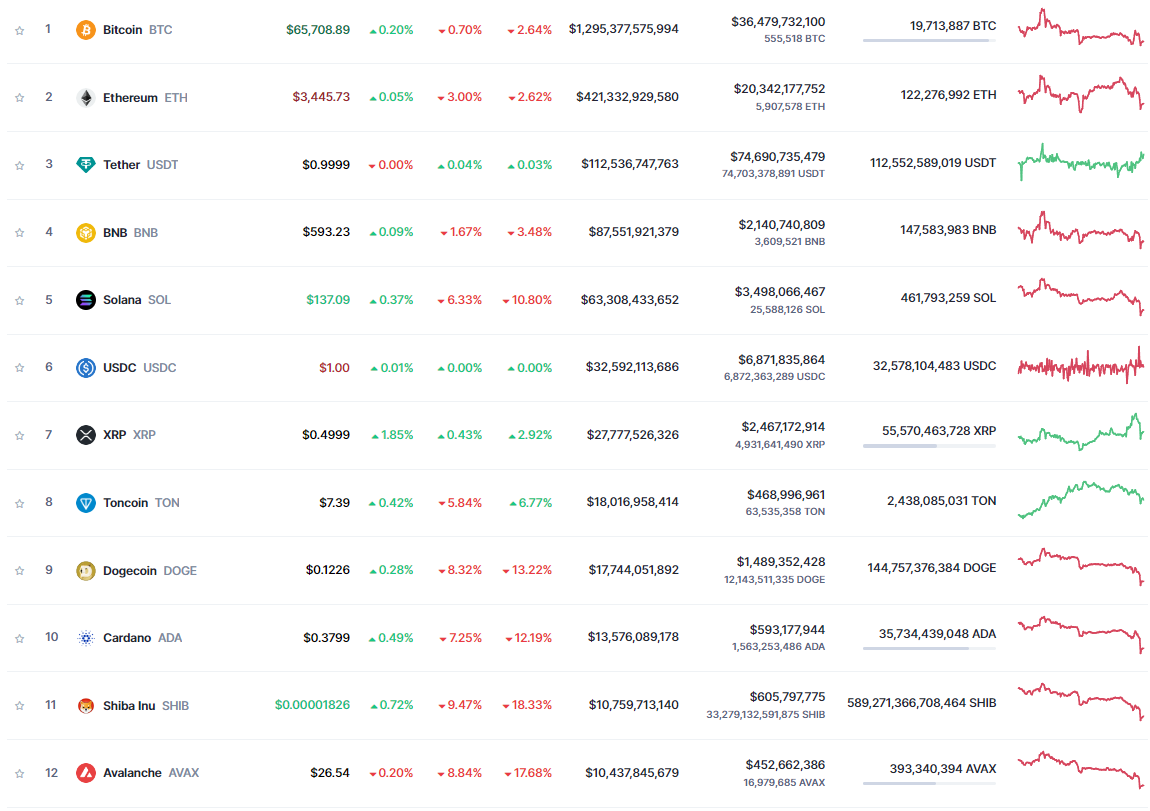Image resolution: width=1150 pixels, height=811 pixels.
Task: Click the green Tether logo icon
Action: tap(86, 165)
